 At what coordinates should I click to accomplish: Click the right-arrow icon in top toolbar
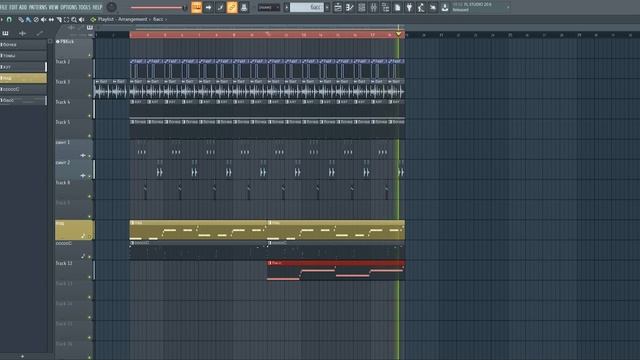pos(208,7)
